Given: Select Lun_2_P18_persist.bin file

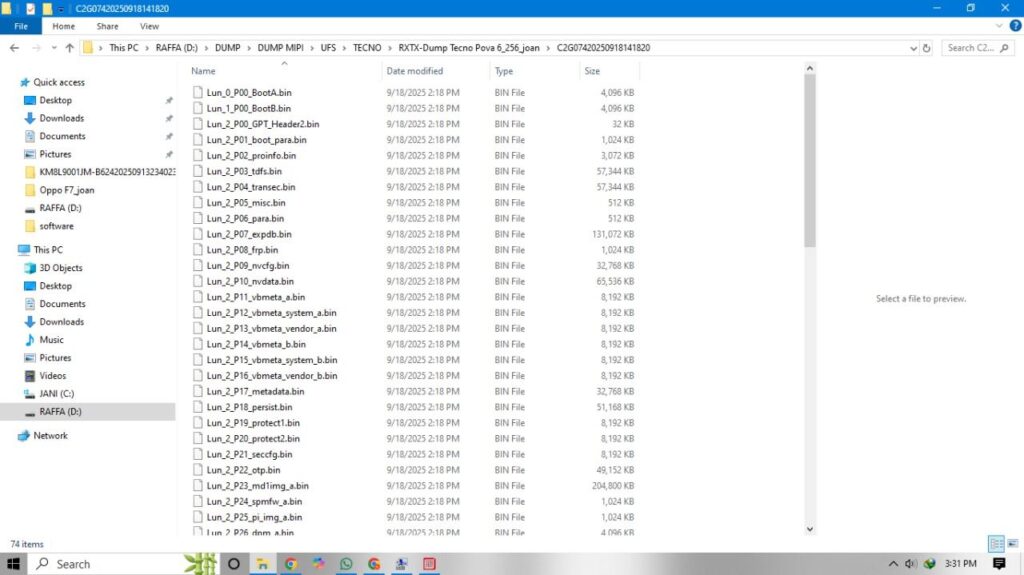Looking at the screenshot, I should 249,407.
